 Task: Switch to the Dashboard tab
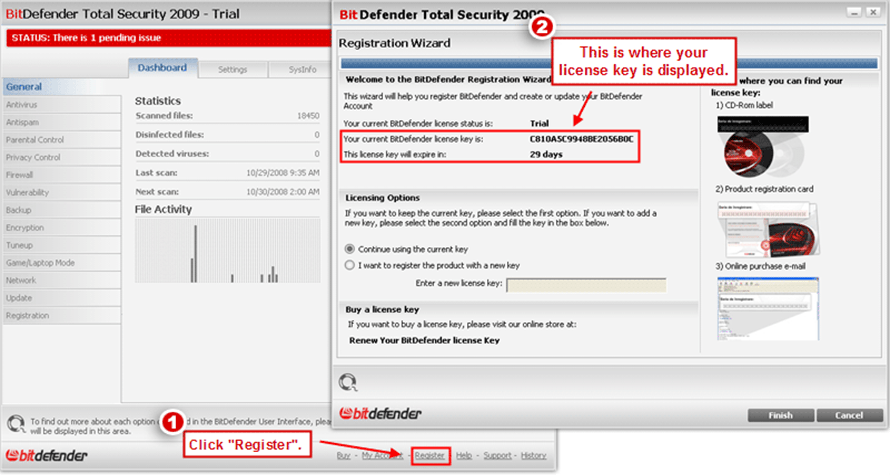pos(162,68)
